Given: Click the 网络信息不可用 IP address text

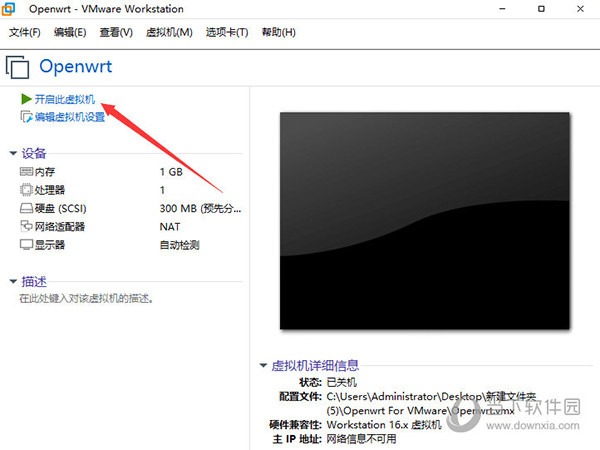Looking at the screenshot, I should (x=362, y=439).
